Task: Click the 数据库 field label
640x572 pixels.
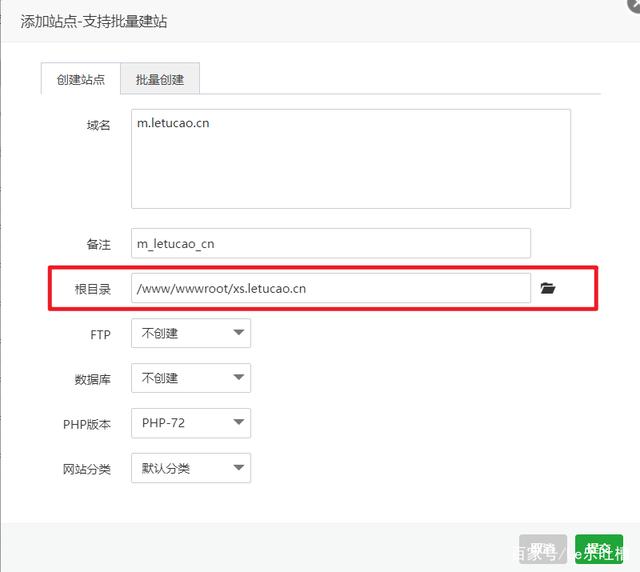Action: (x=92, y=379)
